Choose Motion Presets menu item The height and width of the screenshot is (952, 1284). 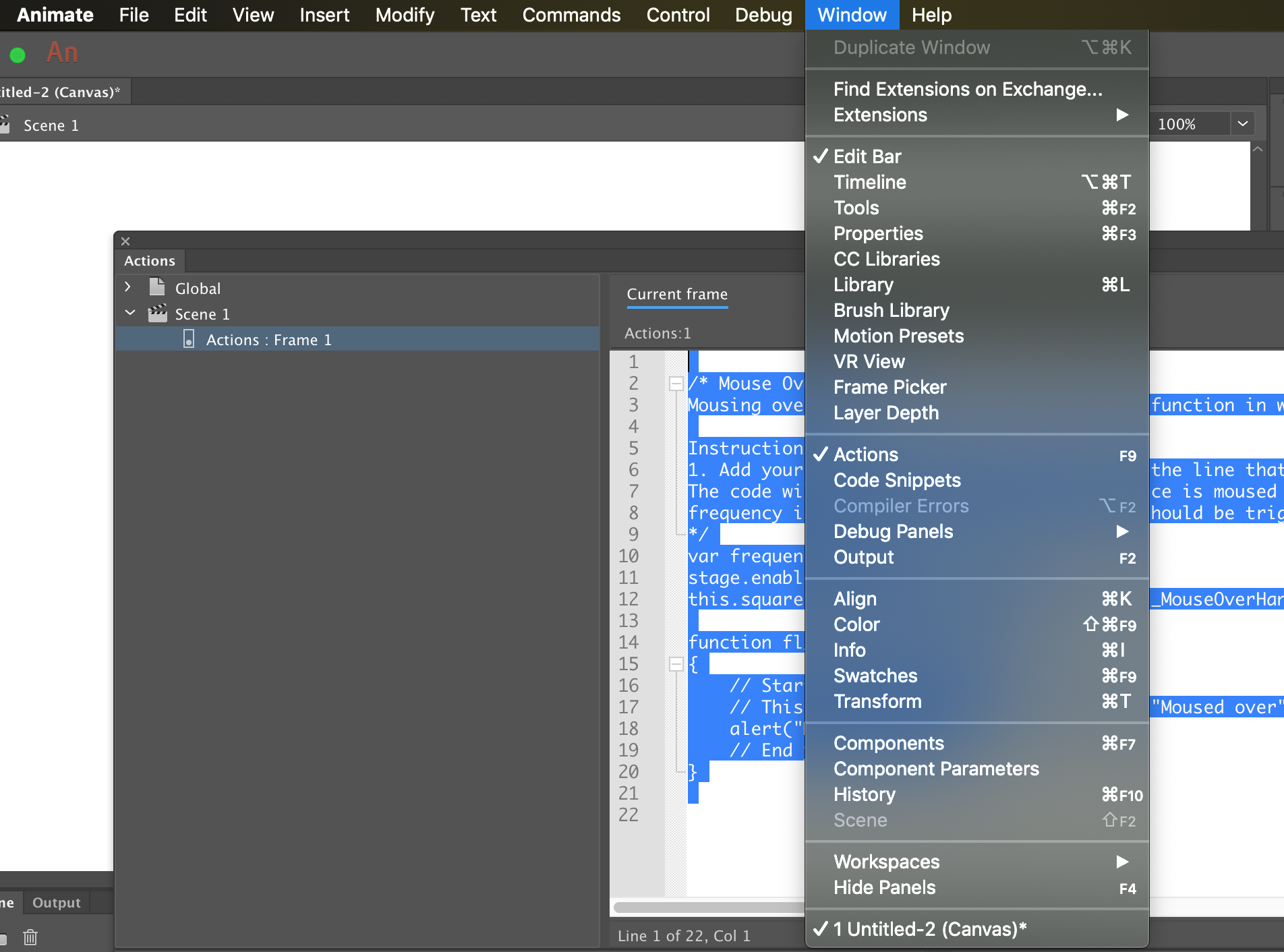pyautogui.click(x=977, y=336)
